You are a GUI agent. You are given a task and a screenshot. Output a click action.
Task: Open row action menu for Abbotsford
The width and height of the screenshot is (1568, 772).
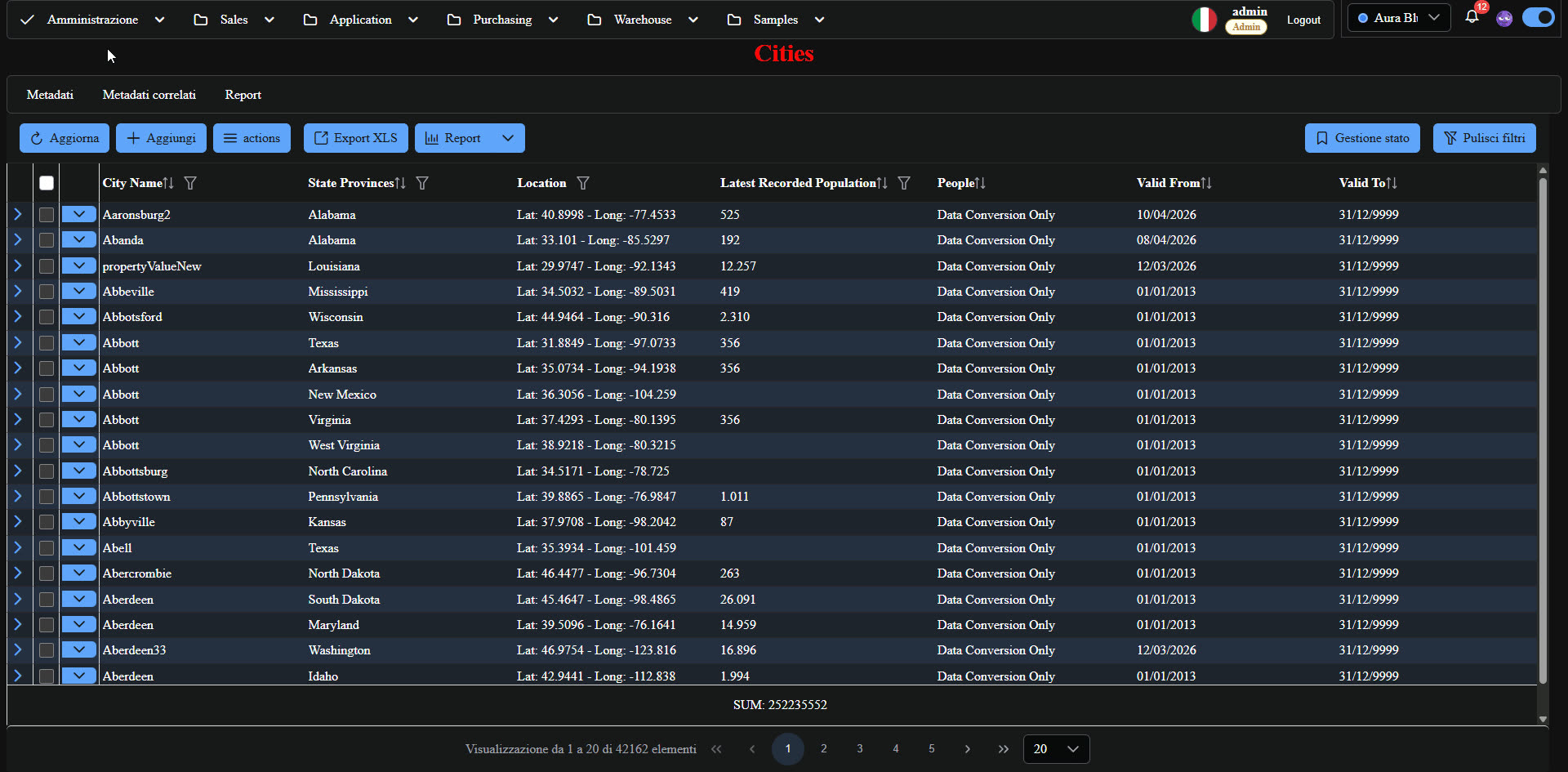(79, 316)
